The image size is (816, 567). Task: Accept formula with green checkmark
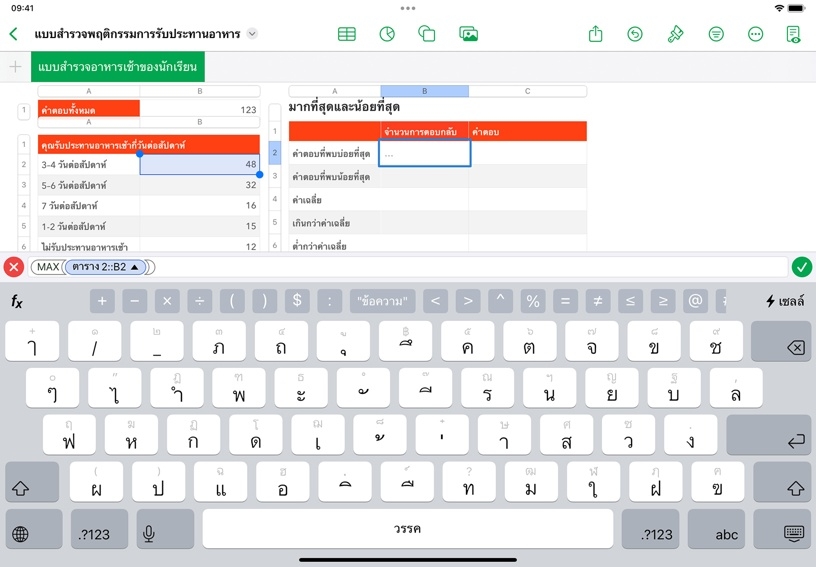pos(801,267)
